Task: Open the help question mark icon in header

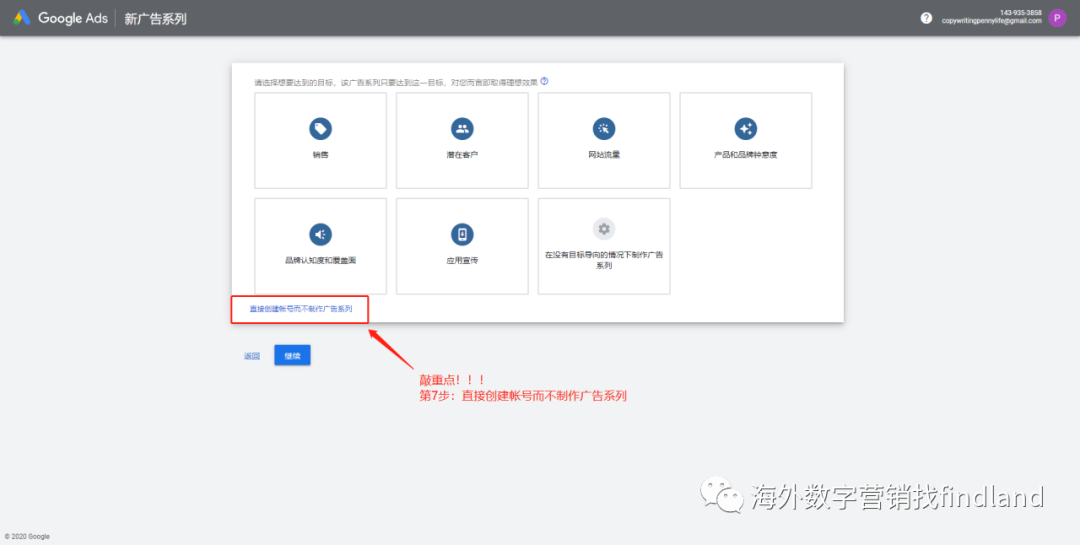Action: coord(926,18)
